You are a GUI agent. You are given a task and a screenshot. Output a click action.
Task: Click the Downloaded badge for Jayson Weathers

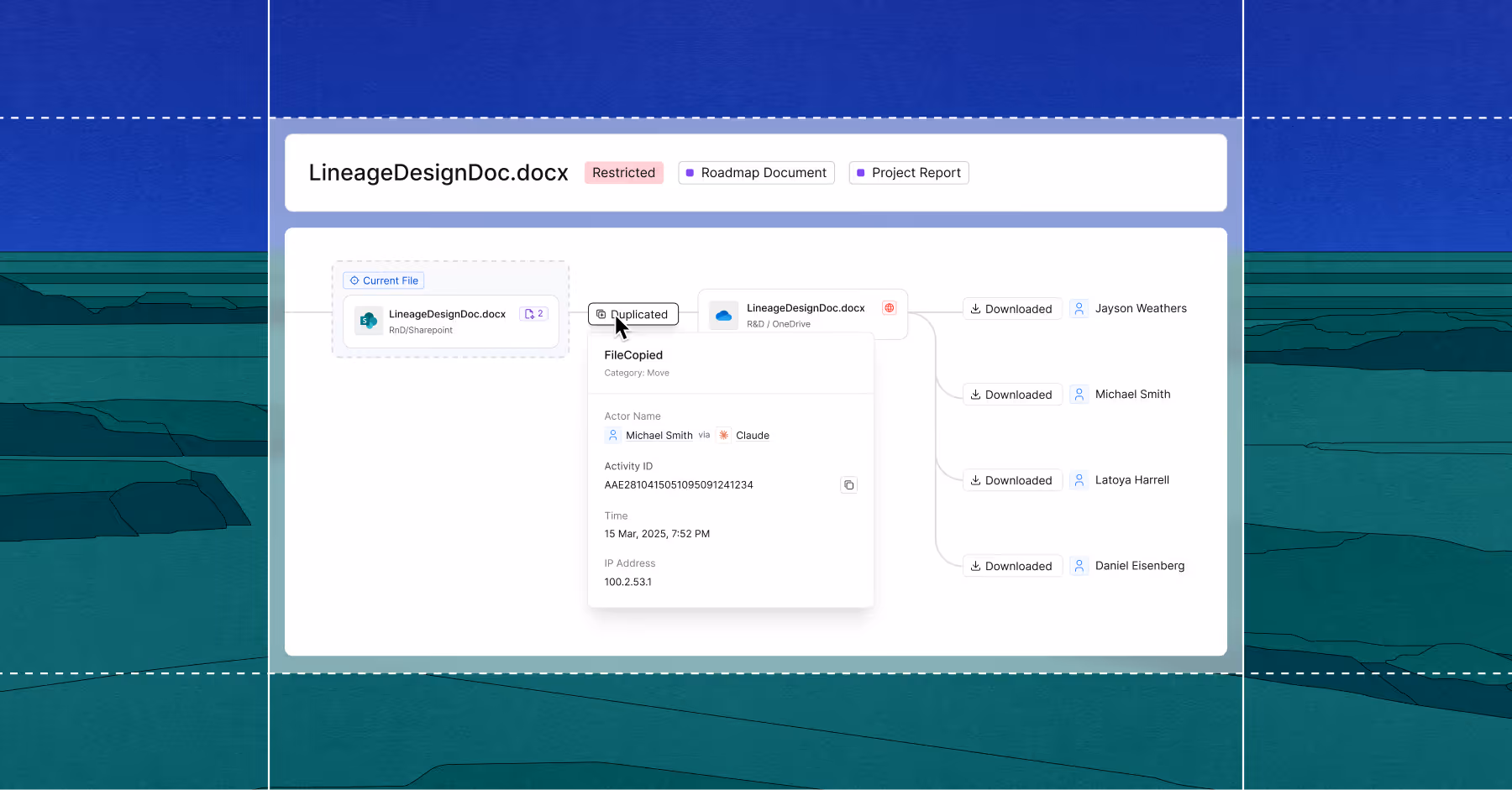pyautogui.click(x=1012, y=309)
